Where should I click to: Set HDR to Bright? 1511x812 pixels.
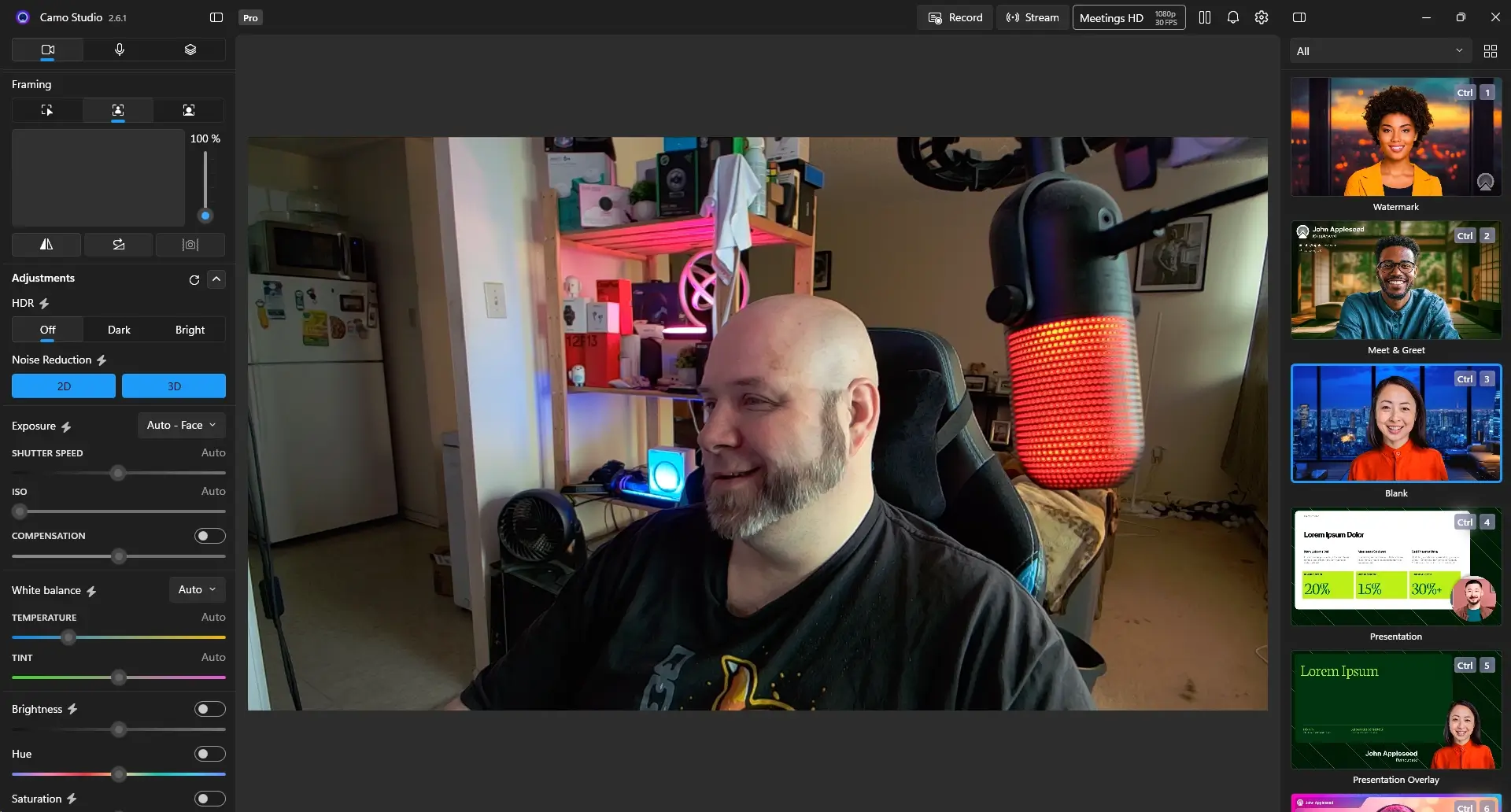pyautogui.click(x=190, y=330)
